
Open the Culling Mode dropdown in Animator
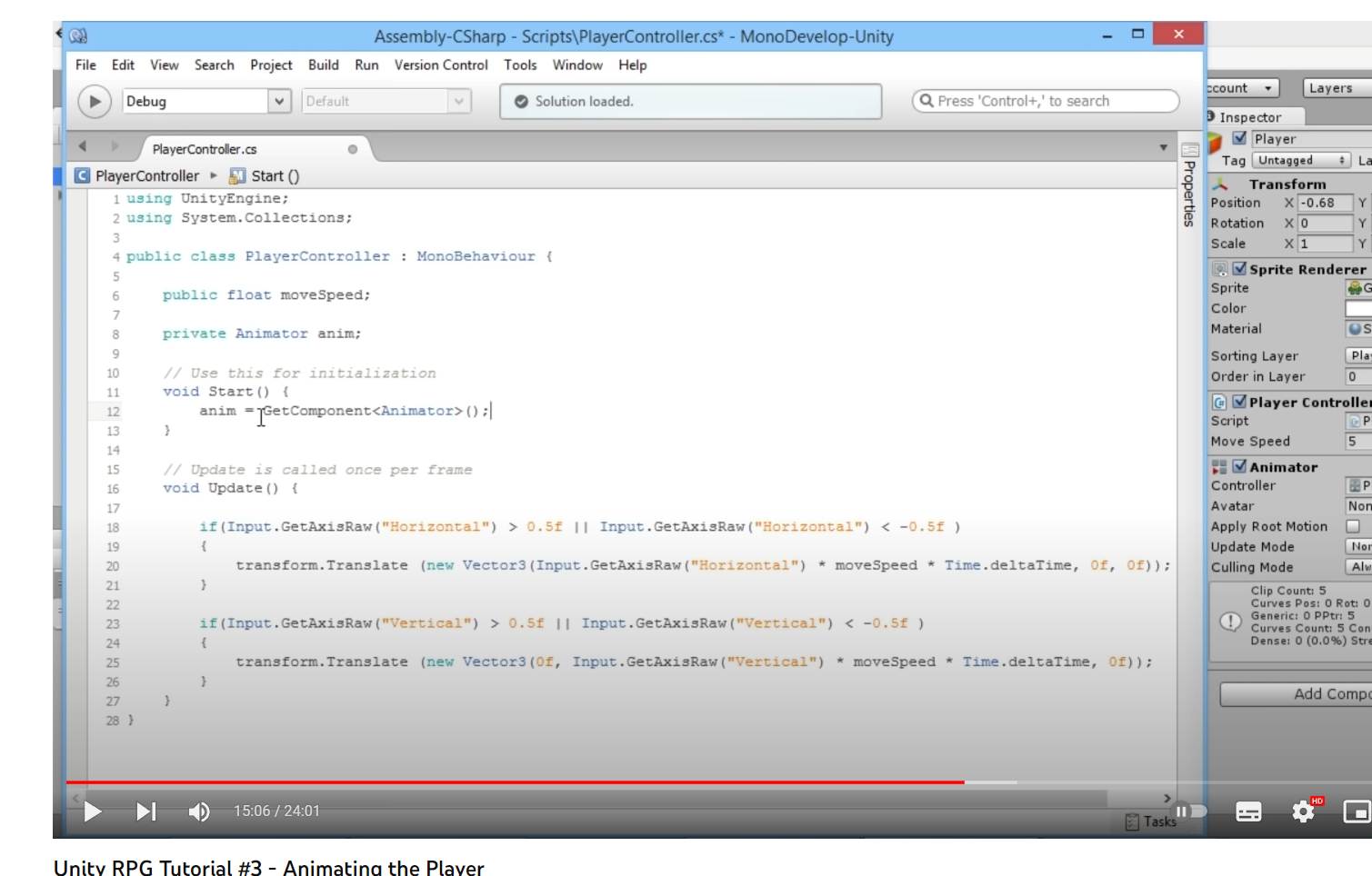(x=1358, y=567)
